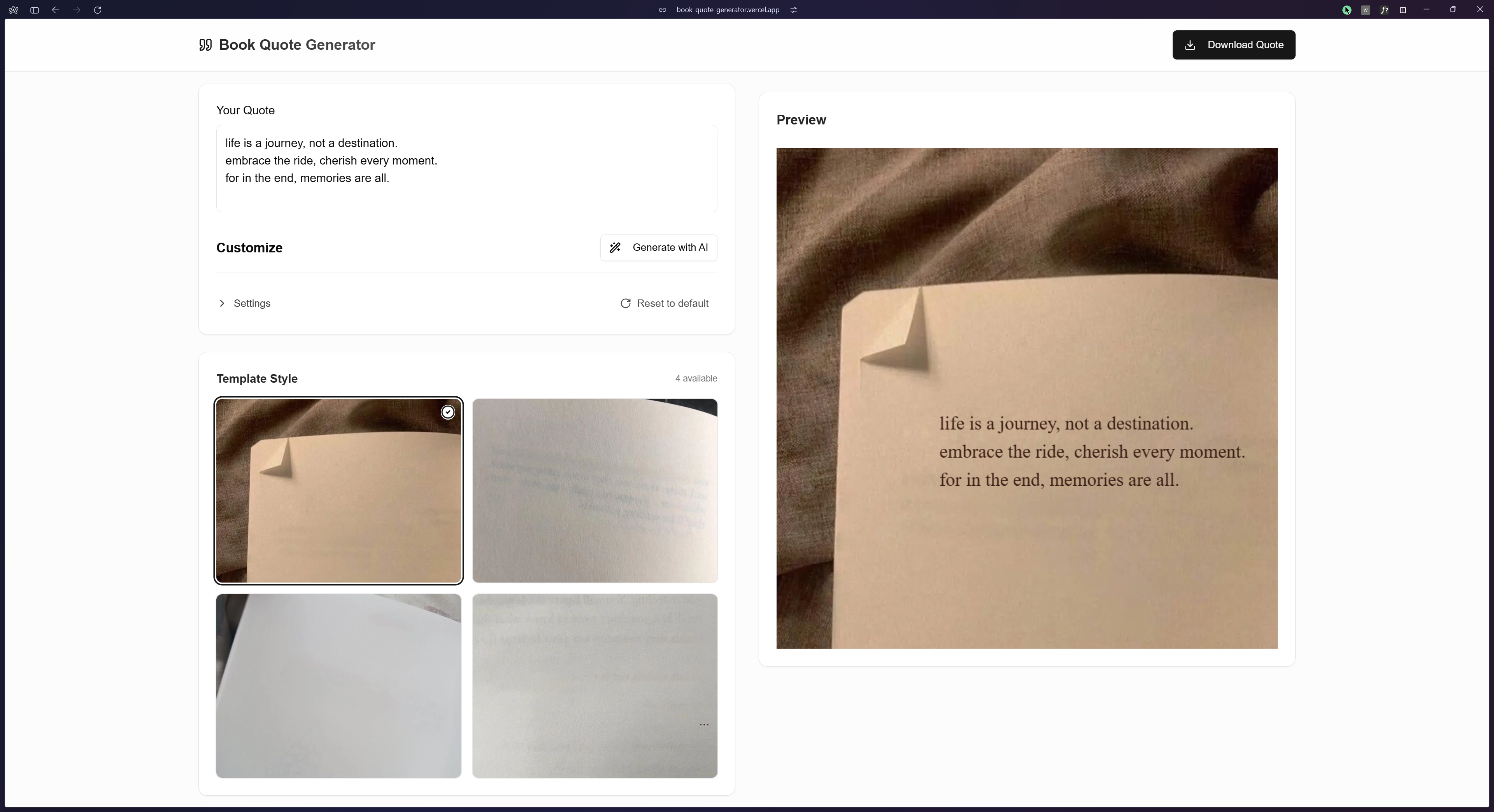This screenshot has width=1494, height=812.
Task: Expand the Settings section
Action: coord(252,304)
